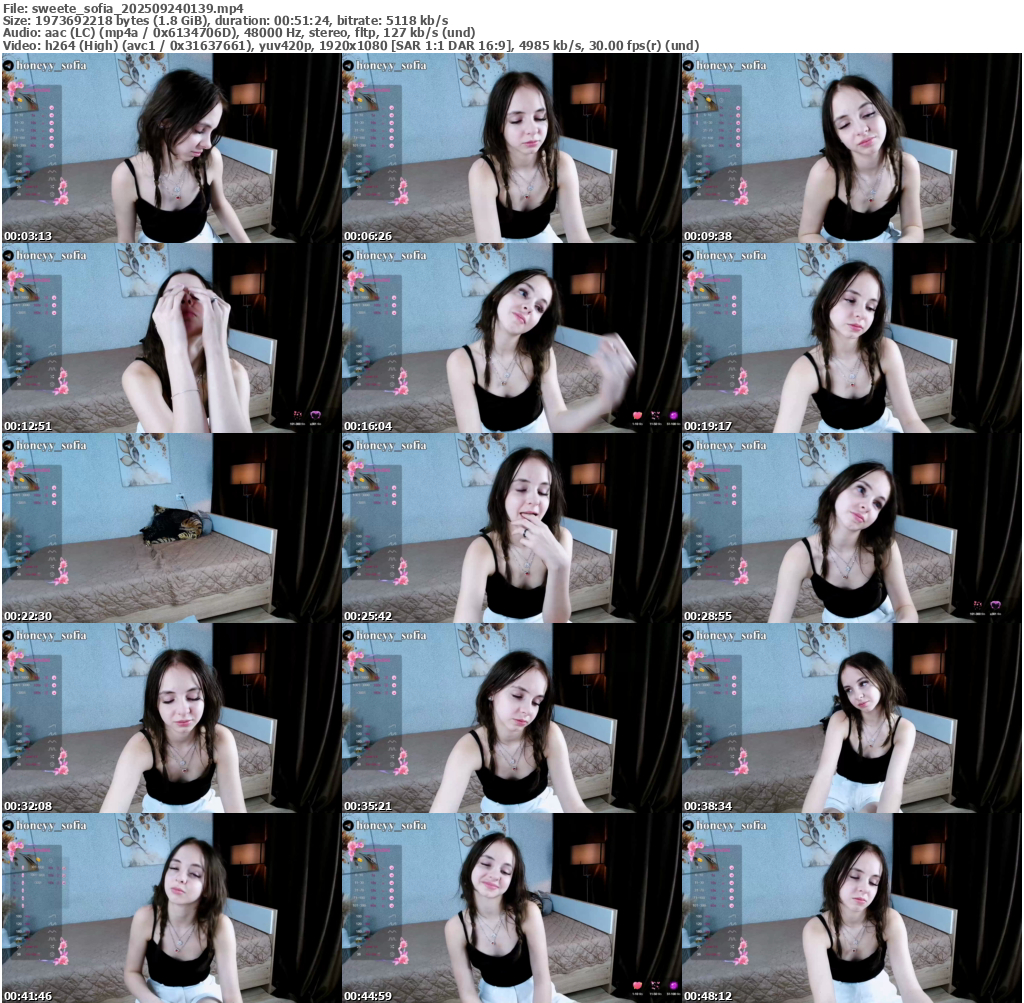Image resolution: width=1024 pixels, height=1003 pixels.
Task: Open the thumbnail frame at 00:16:04
Action: tap(511, 338)
